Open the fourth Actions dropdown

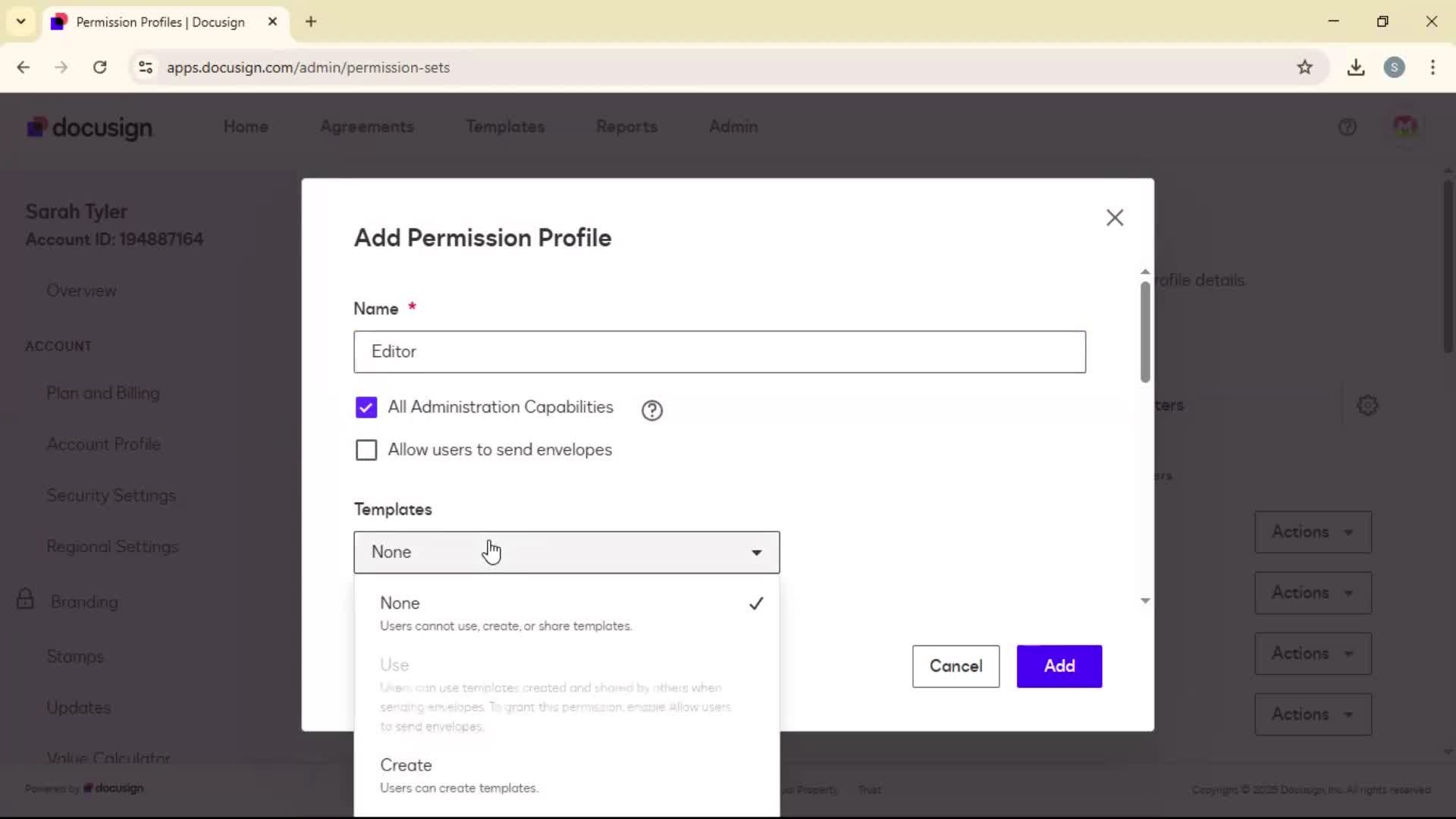pos(1313,714)
